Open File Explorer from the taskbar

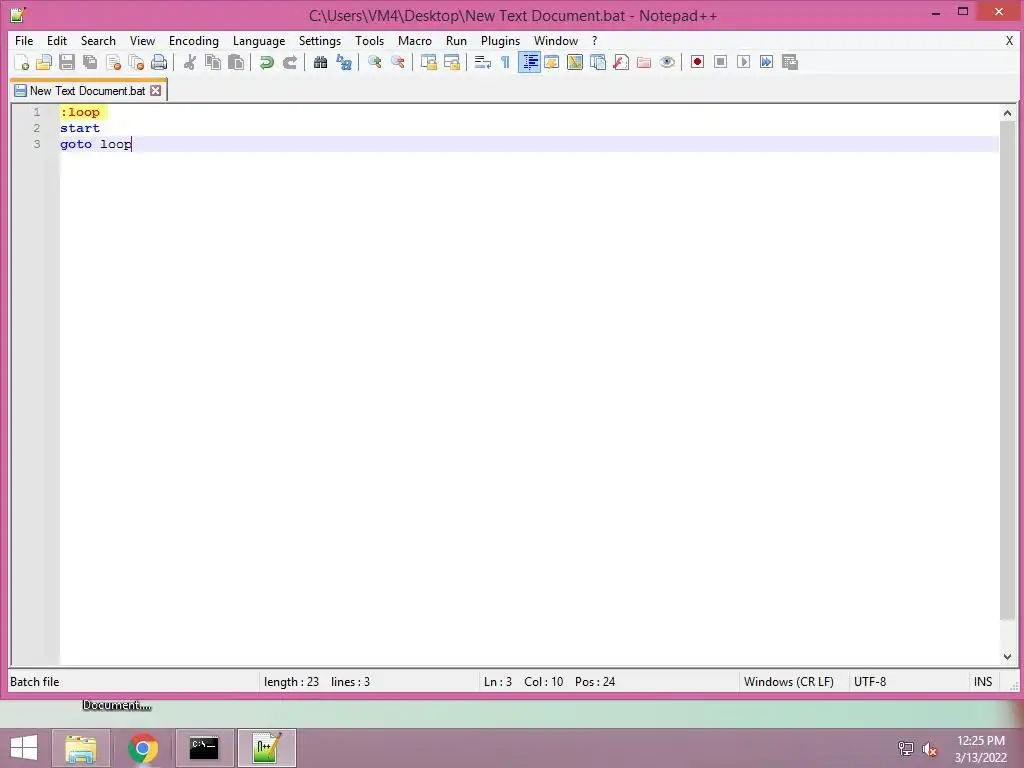tap(81, 748)
